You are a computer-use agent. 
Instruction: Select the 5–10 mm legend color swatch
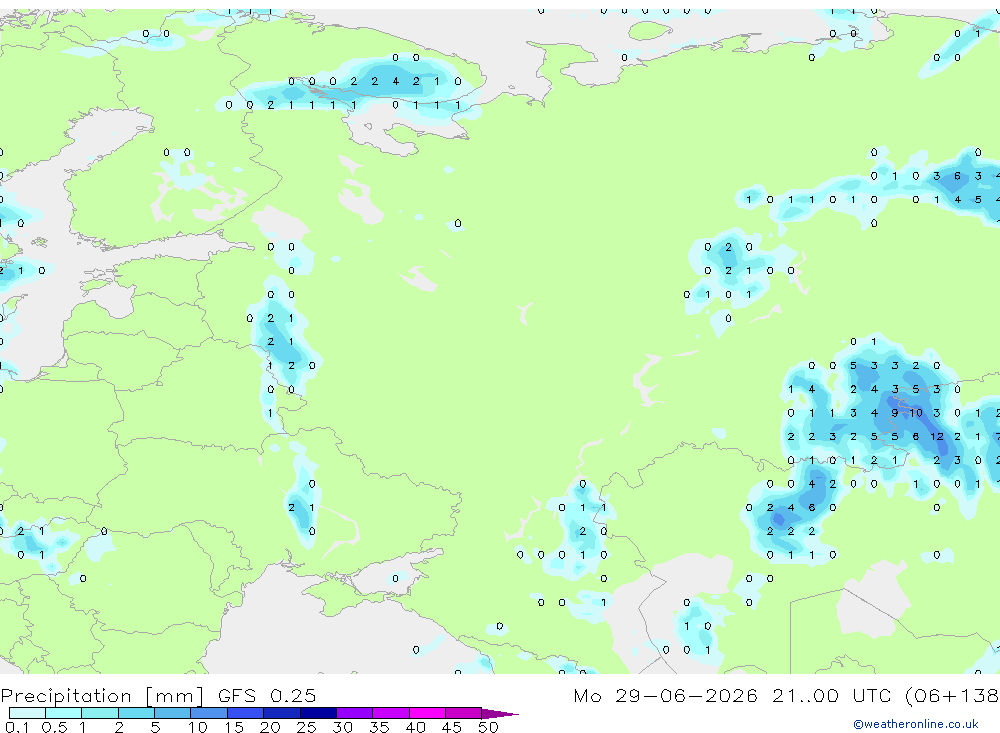172,713
